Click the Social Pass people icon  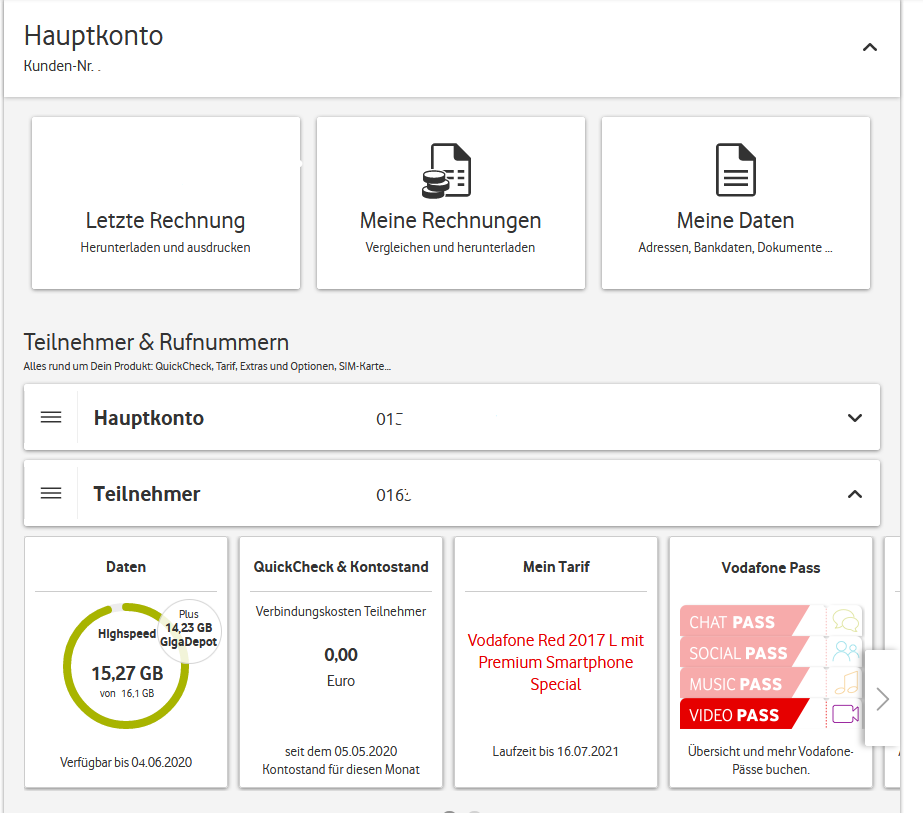845,652
